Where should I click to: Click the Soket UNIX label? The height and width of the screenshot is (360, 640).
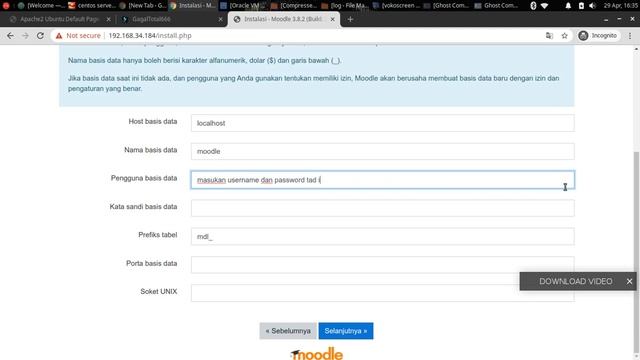click(x=158, y=291)
